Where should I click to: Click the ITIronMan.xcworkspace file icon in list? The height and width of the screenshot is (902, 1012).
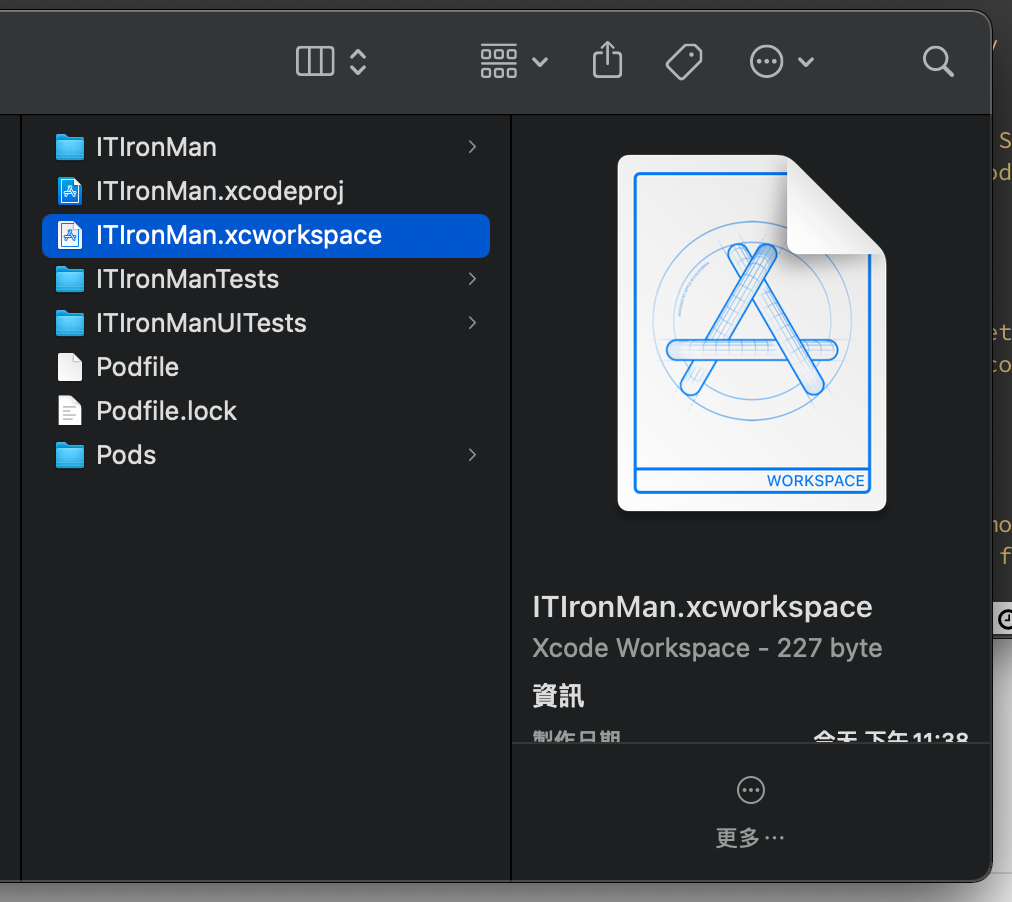point(70,235)
